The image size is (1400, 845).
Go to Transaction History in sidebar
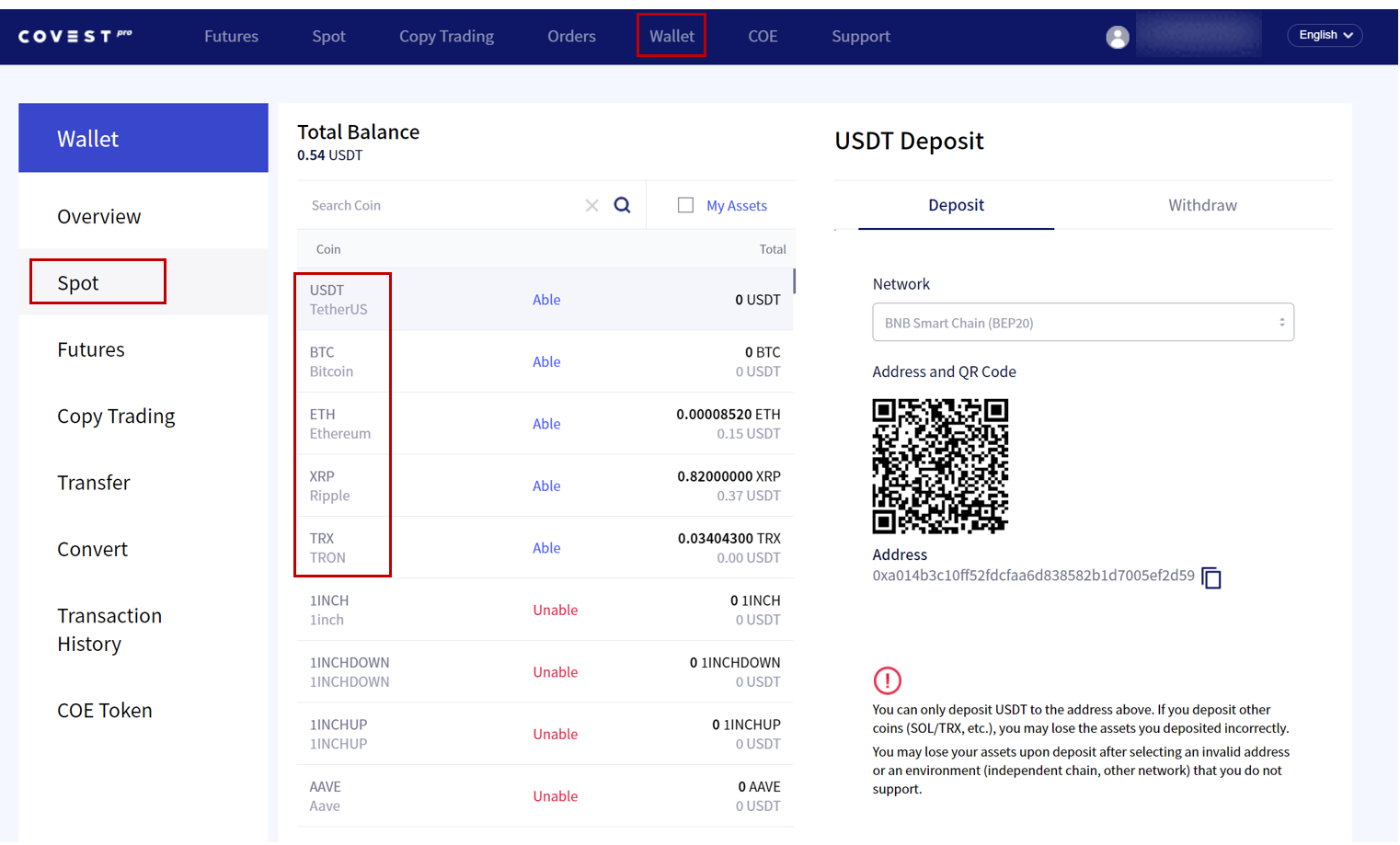pos(109,630)
